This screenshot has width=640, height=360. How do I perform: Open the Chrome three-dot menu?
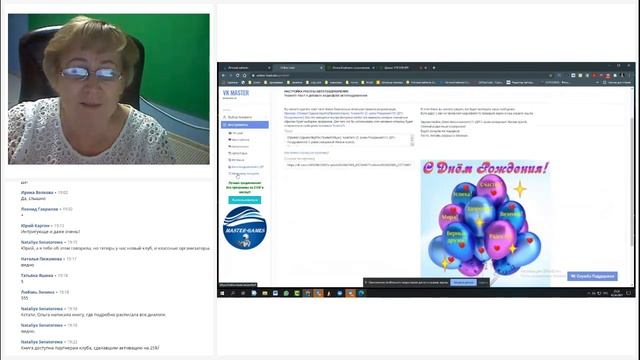629,76
